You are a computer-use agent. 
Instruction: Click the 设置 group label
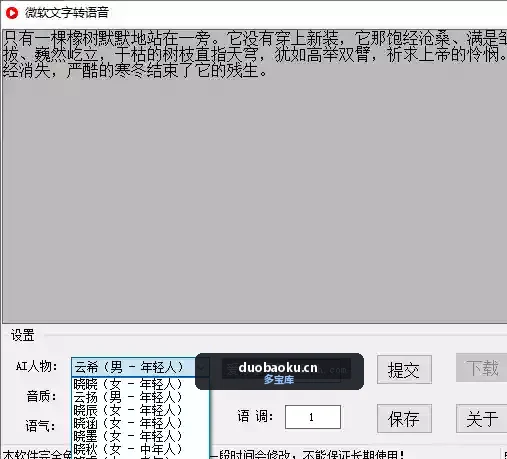pos(23,335)
